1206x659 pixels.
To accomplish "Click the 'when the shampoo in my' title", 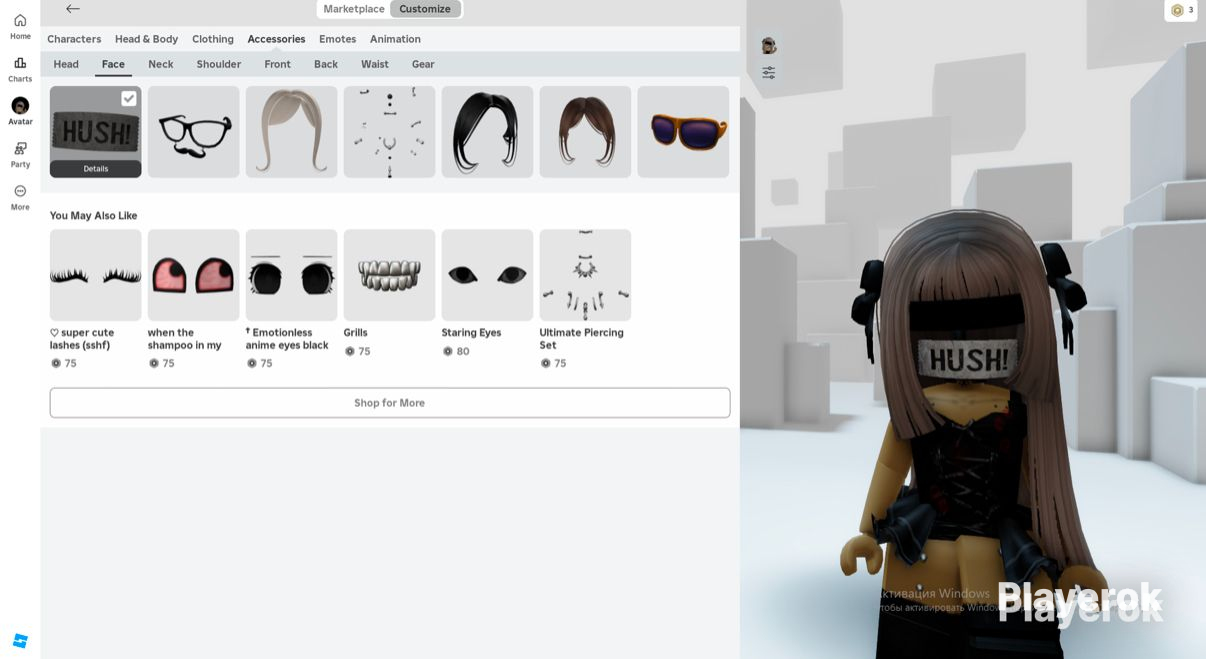I will pos(185,339).
